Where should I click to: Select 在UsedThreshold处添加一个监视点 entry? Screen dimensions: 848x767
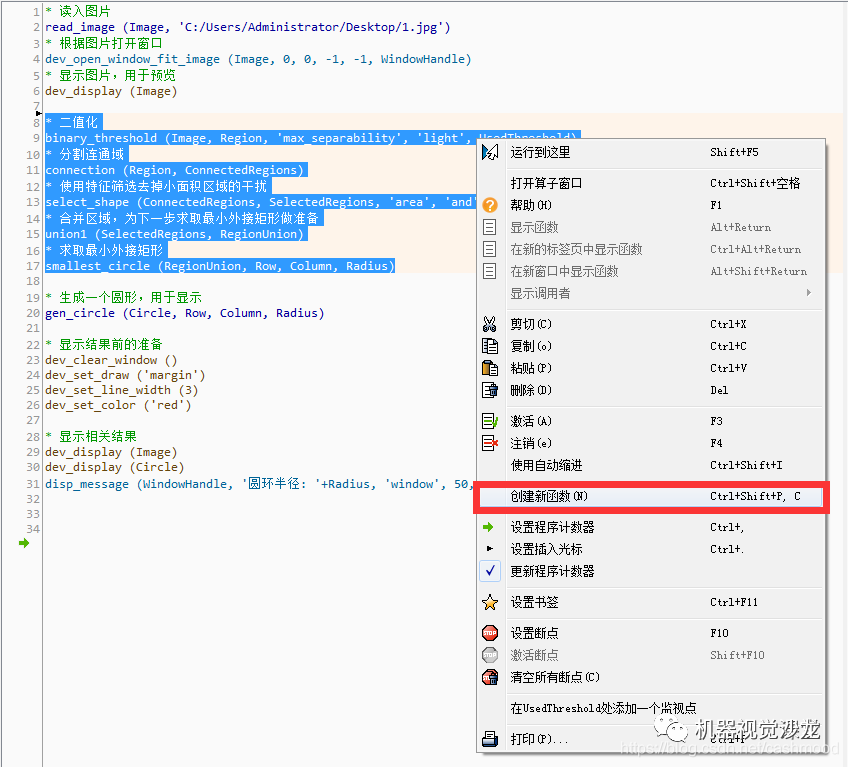[x=651, y=708]
